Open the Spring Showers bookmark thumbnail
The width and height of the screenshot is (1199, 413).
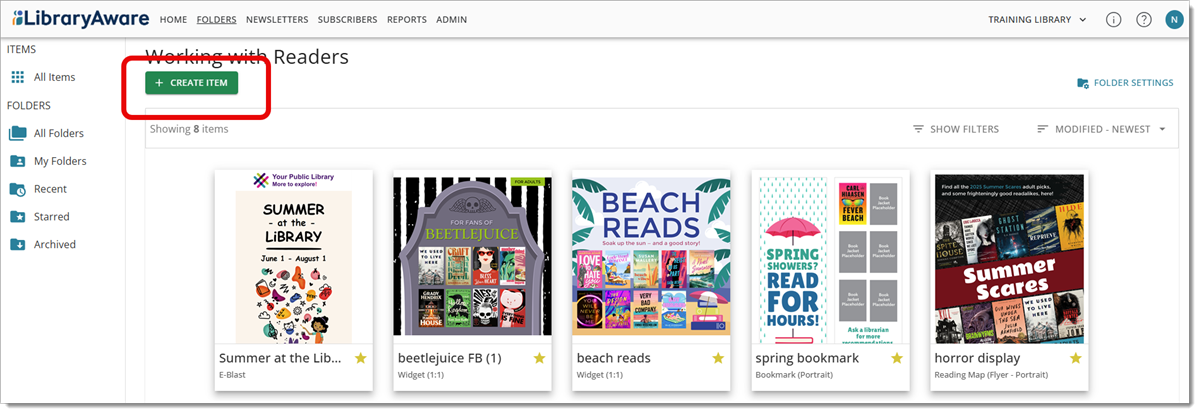[830, 256]
